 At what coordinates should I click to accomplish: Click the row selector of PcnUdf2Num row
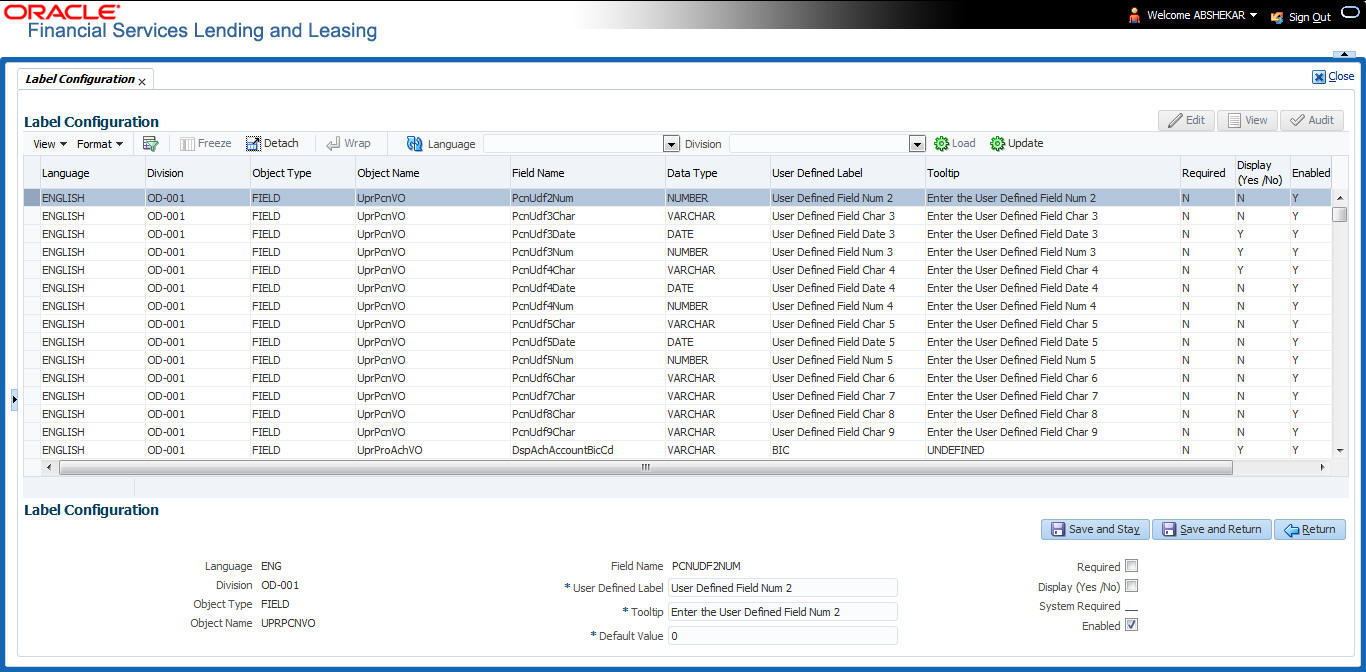point(31,198)
